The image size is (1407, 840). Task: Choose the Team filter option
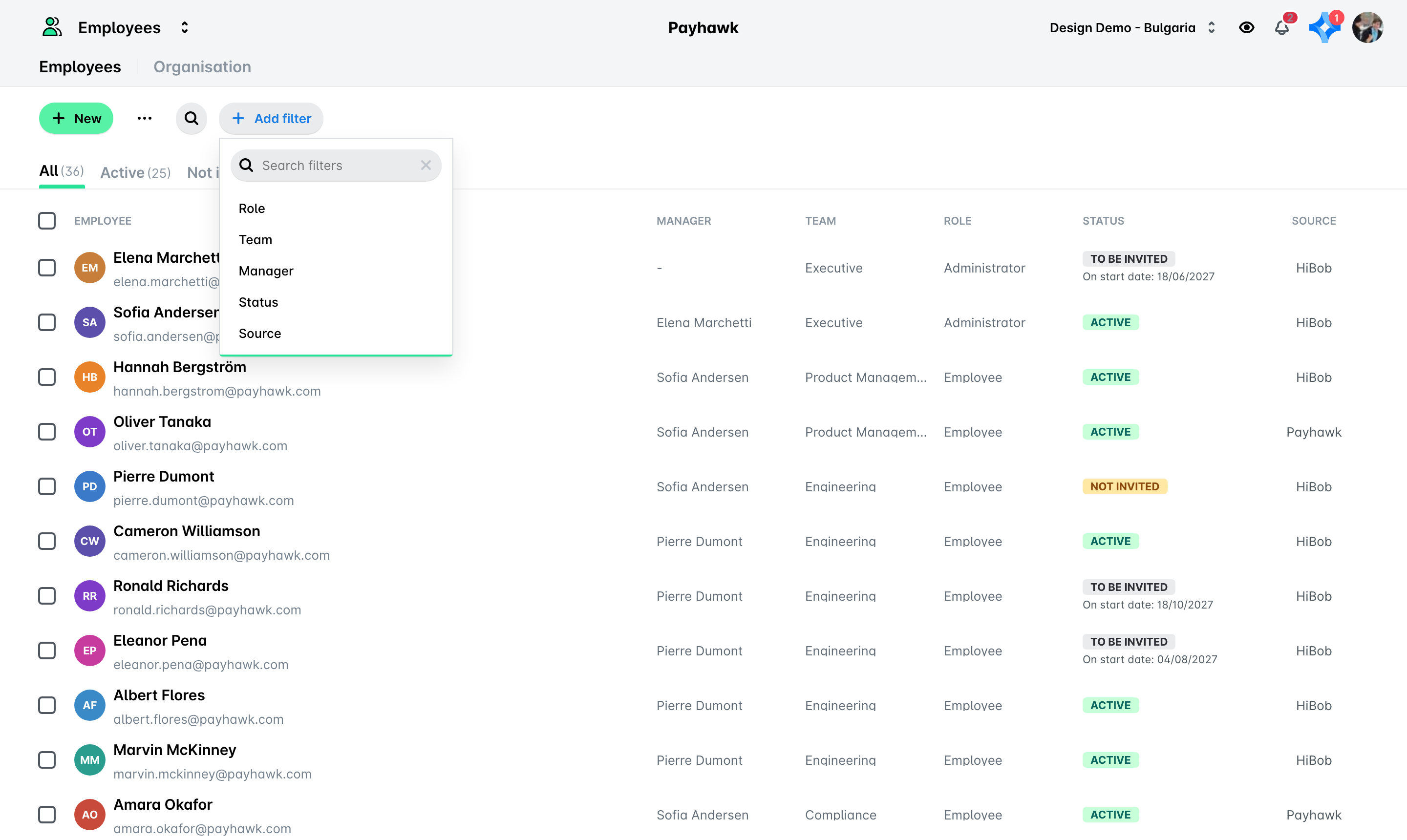[336, 239]
